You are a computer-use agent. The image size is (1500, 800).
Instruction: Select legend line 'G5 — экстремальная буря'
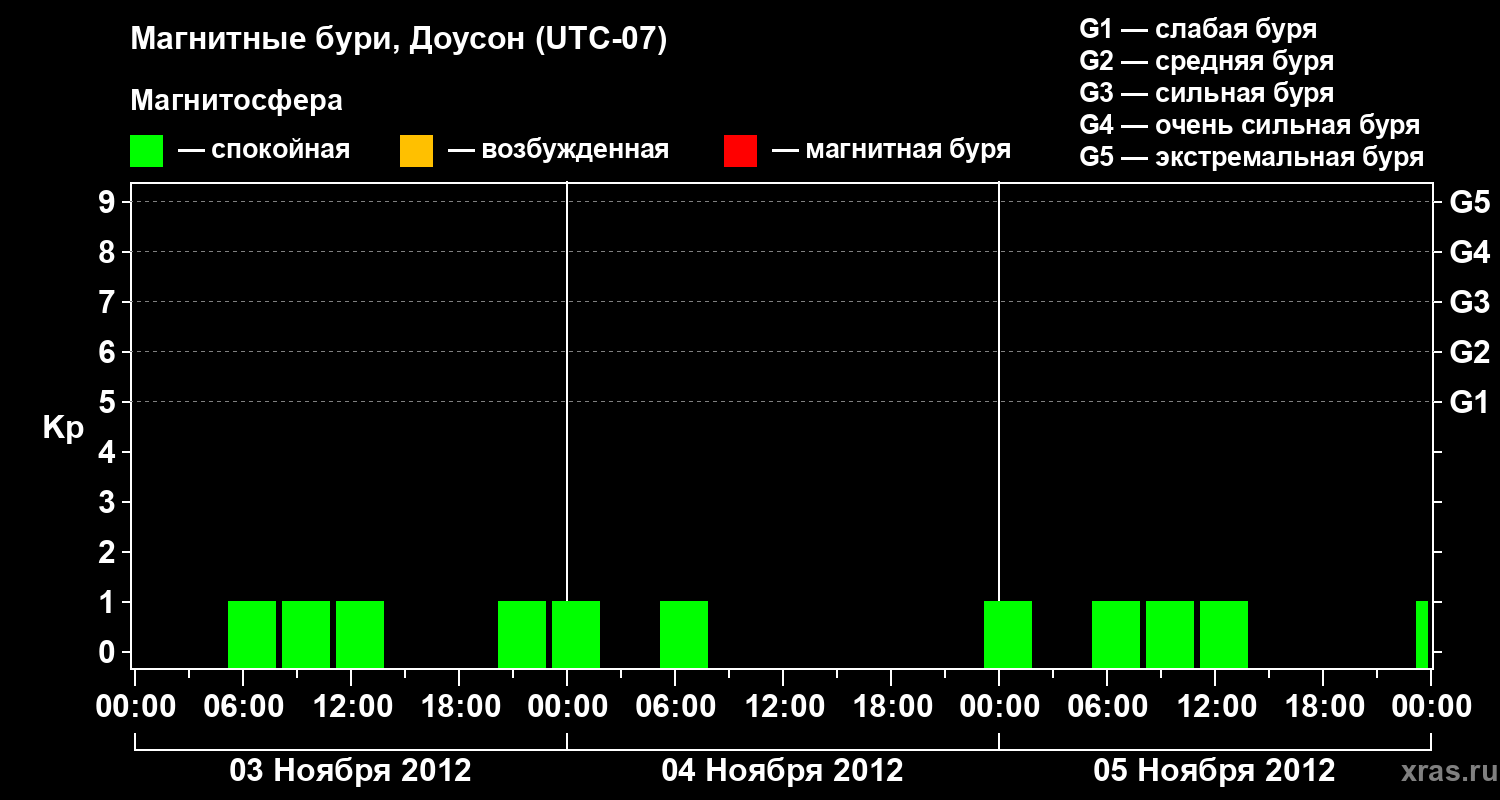click(x=1251, y=158)
